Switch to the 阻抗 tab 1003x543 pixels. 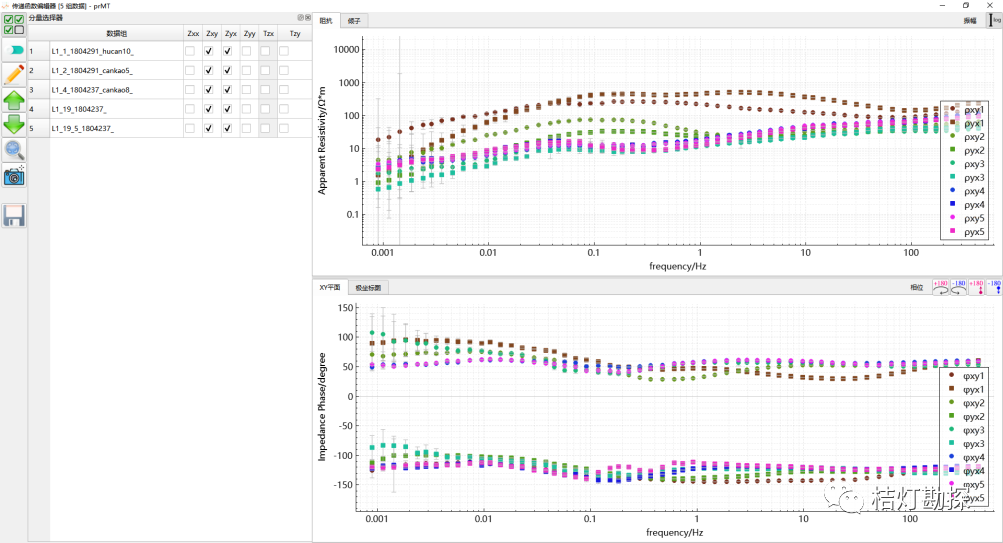326,20
